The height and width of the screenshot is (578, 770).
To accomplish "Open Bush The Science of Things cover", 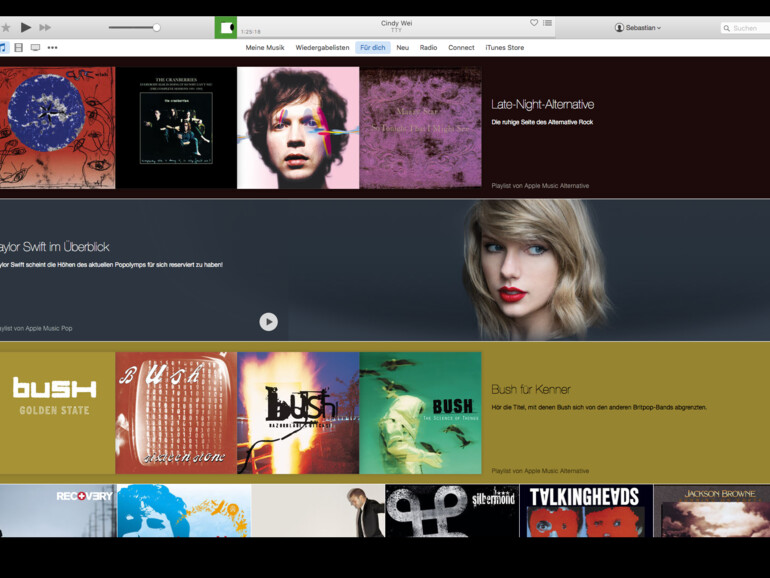I will click(x=420, y=413).
